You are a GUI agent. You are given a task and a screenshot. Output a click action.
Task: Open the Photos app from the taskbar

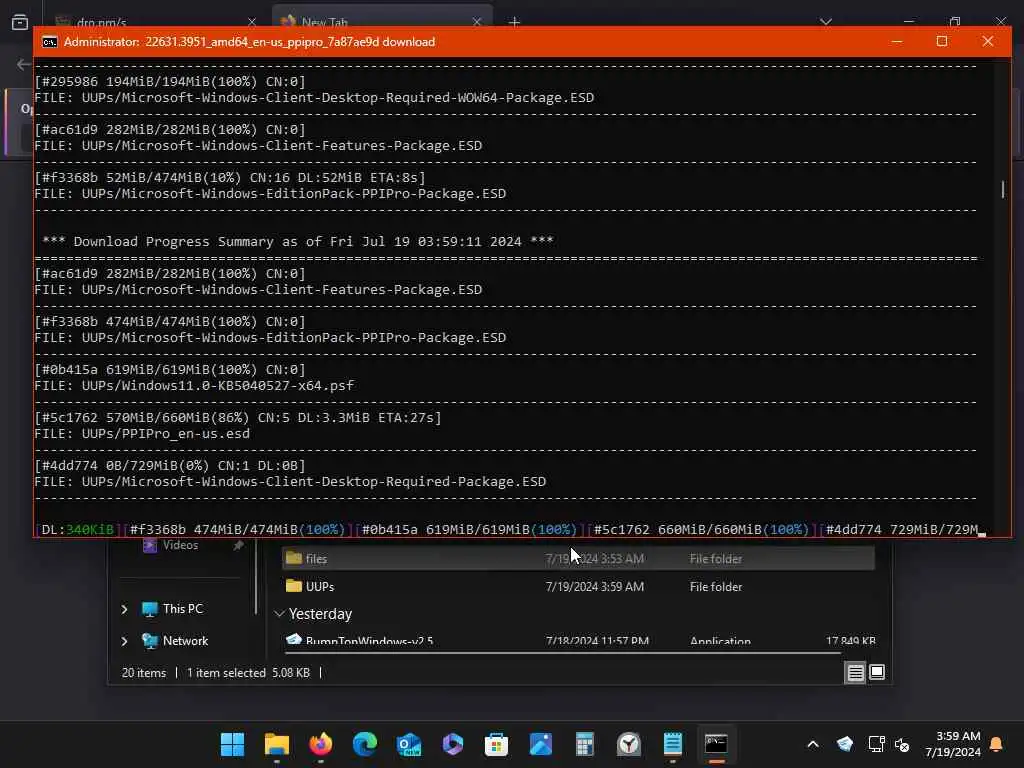point(541,744)
